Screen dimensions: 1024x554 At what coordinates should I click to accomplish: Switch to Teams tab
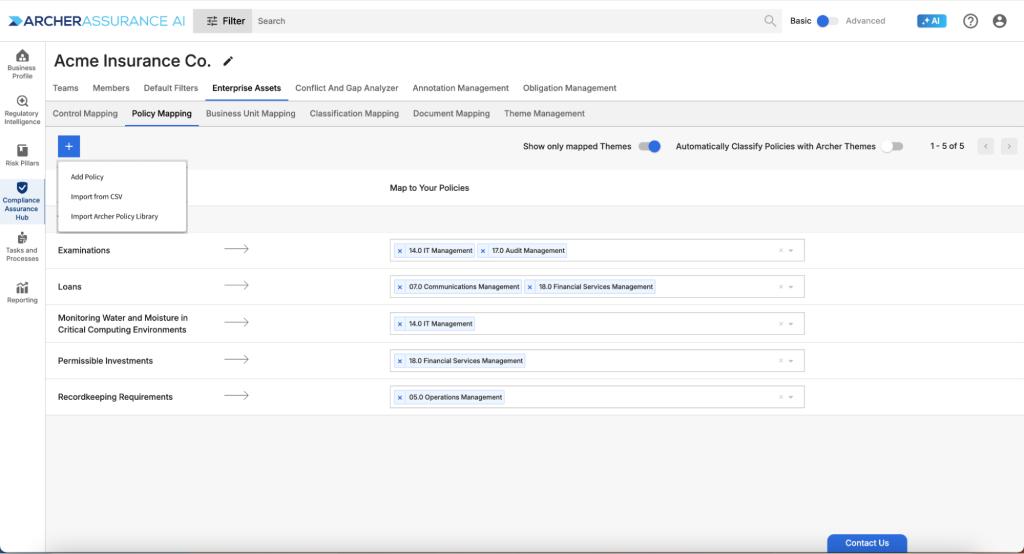65,88
